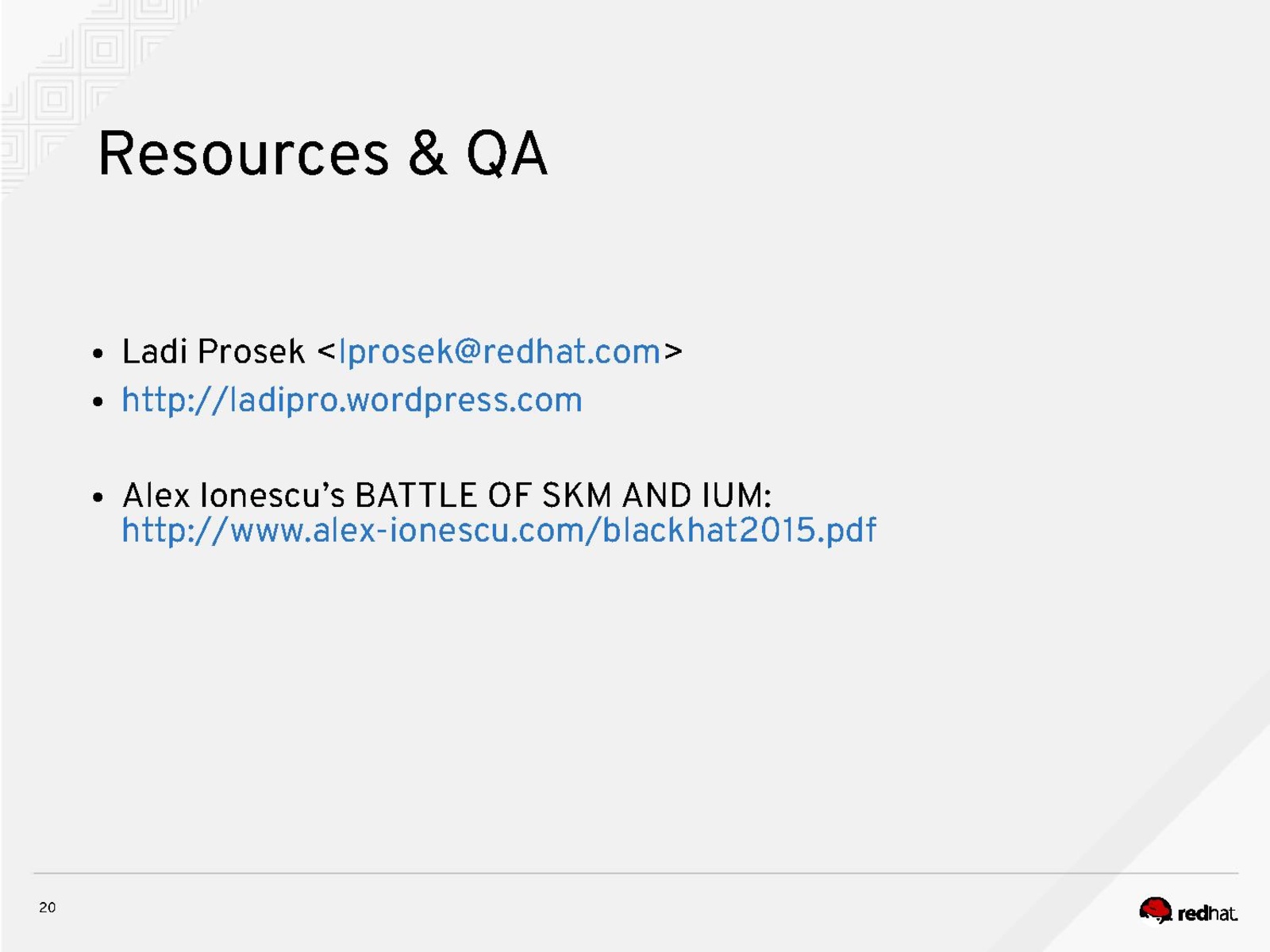
Task: Click the "redhat" wordmark text
Action: [1207, 914]
